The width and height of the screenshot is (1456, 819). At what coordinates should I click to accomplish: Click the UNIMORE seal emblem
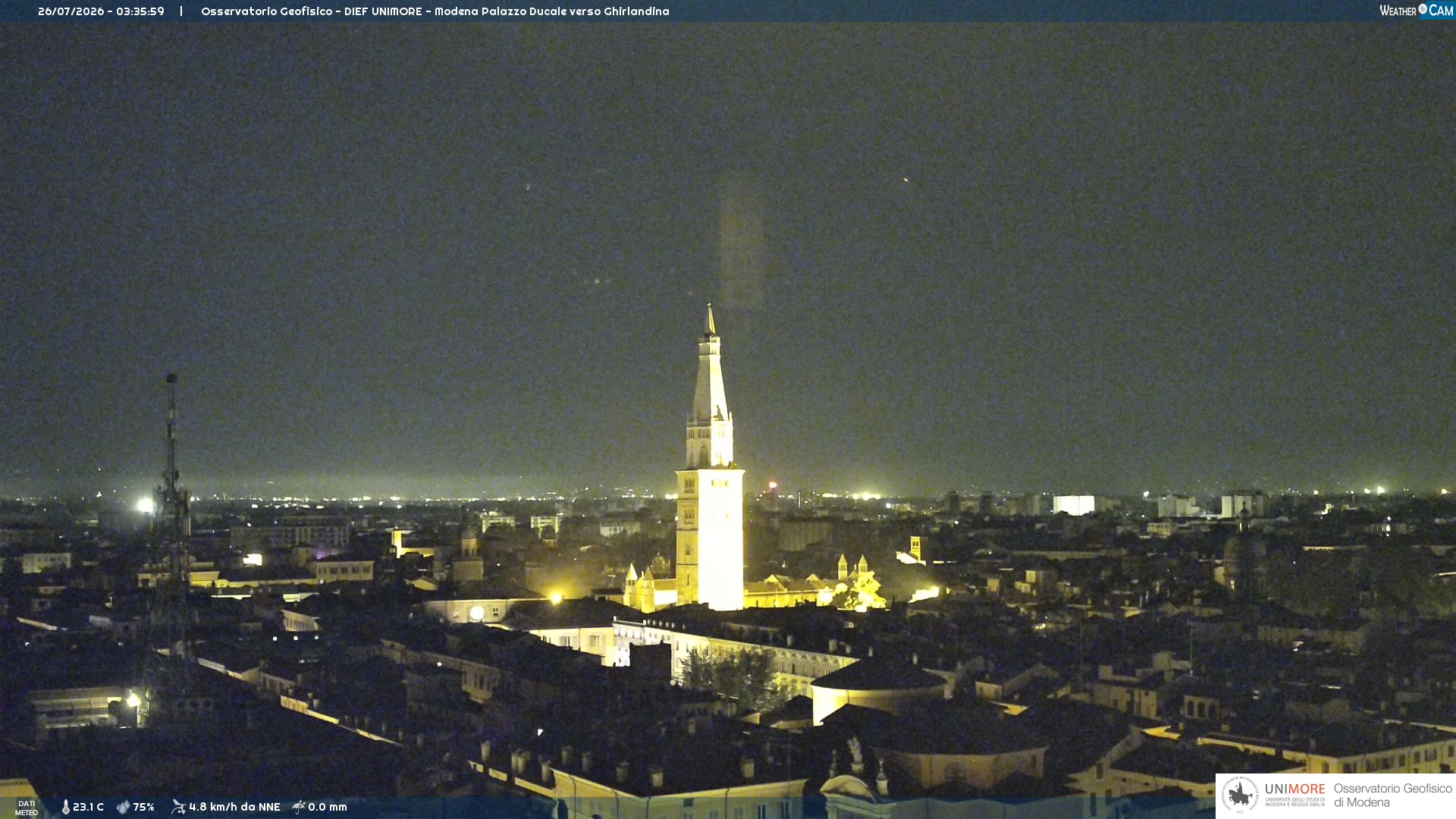[1239, 795]
